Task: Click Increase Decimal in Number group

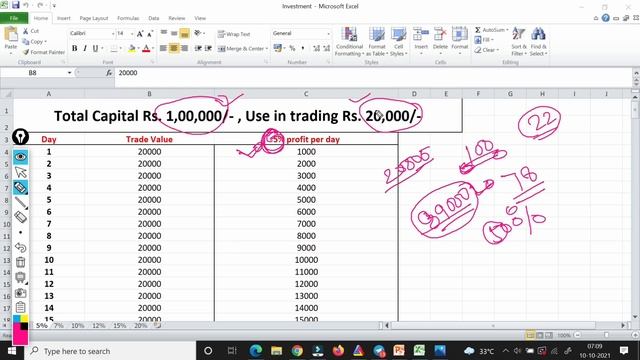Action: click(317, 48)
